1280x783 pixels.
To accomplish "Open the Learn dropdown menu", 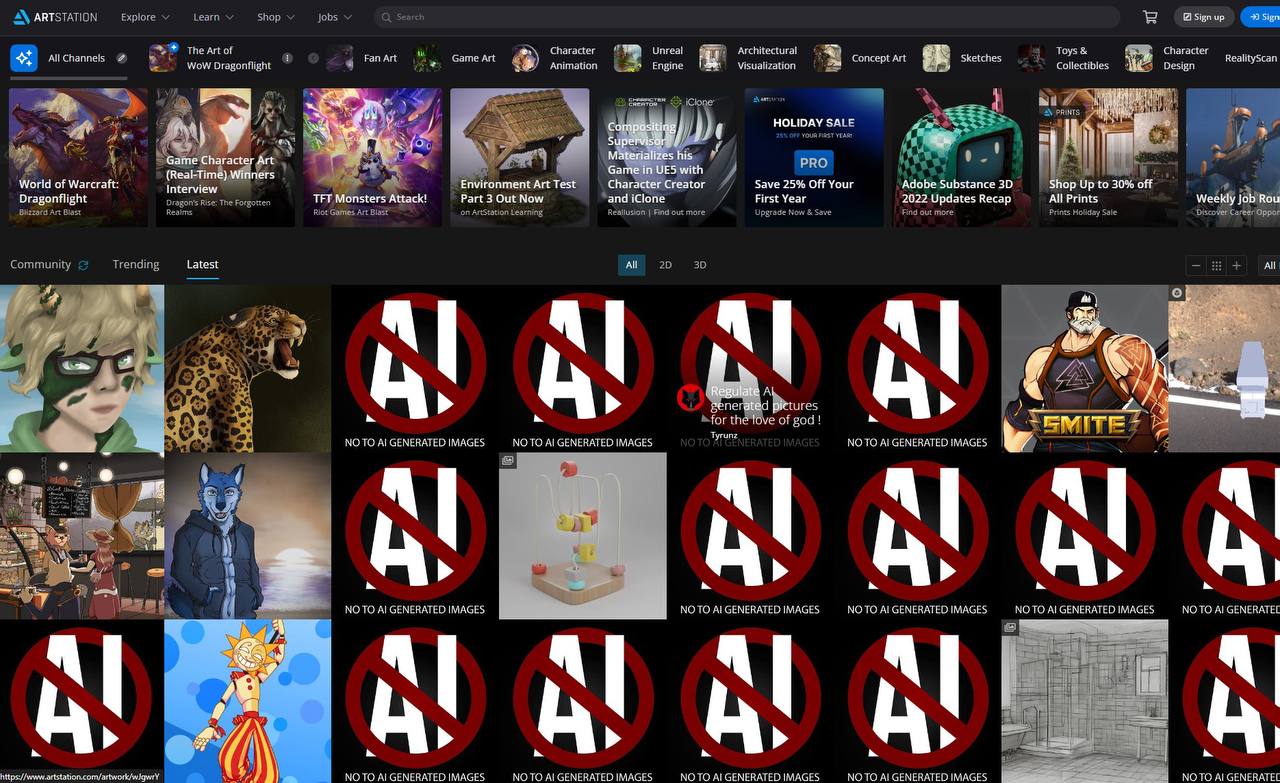I will tap(213, 17).
